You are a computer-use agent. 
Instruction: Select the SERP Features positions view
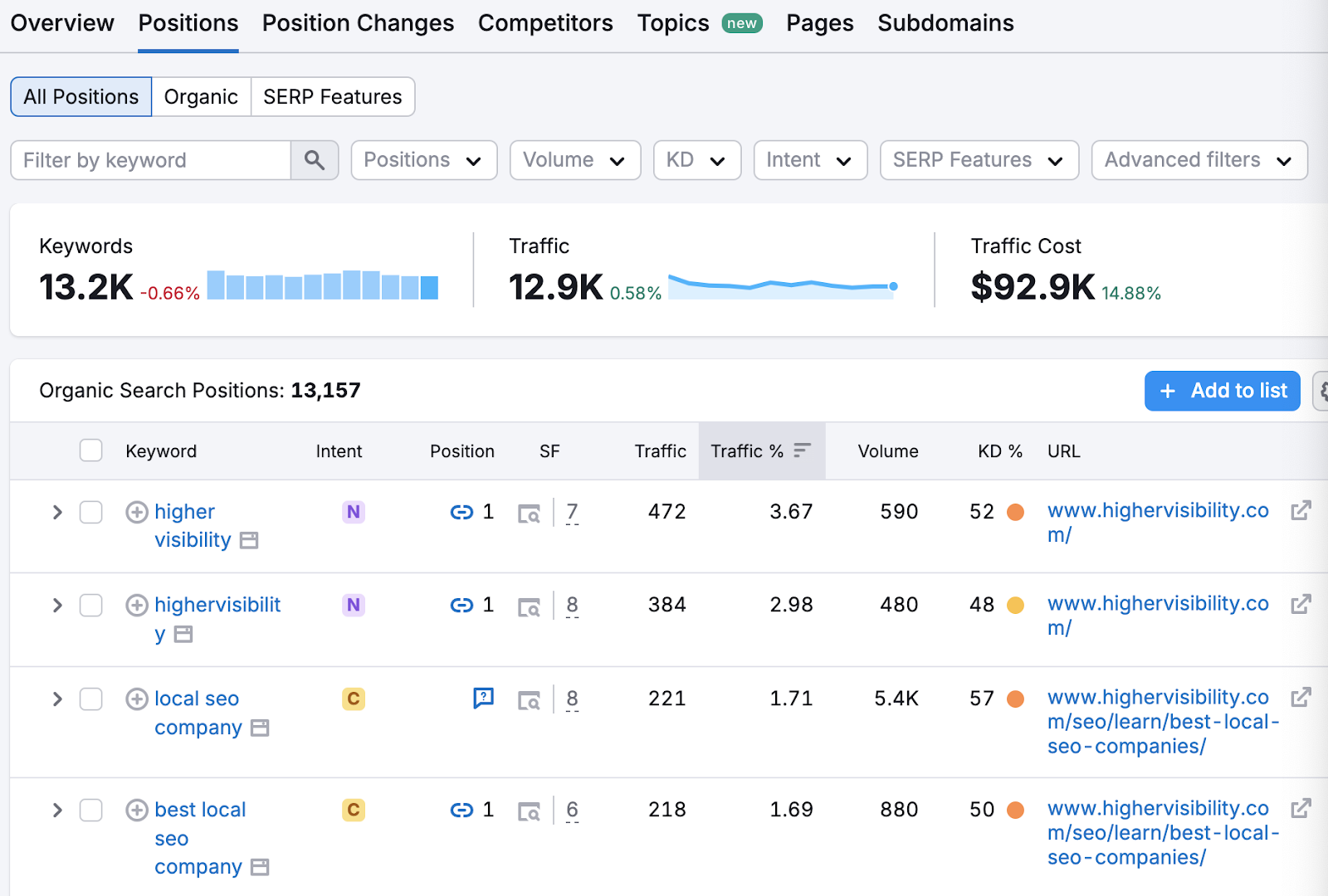pos(333,97)
